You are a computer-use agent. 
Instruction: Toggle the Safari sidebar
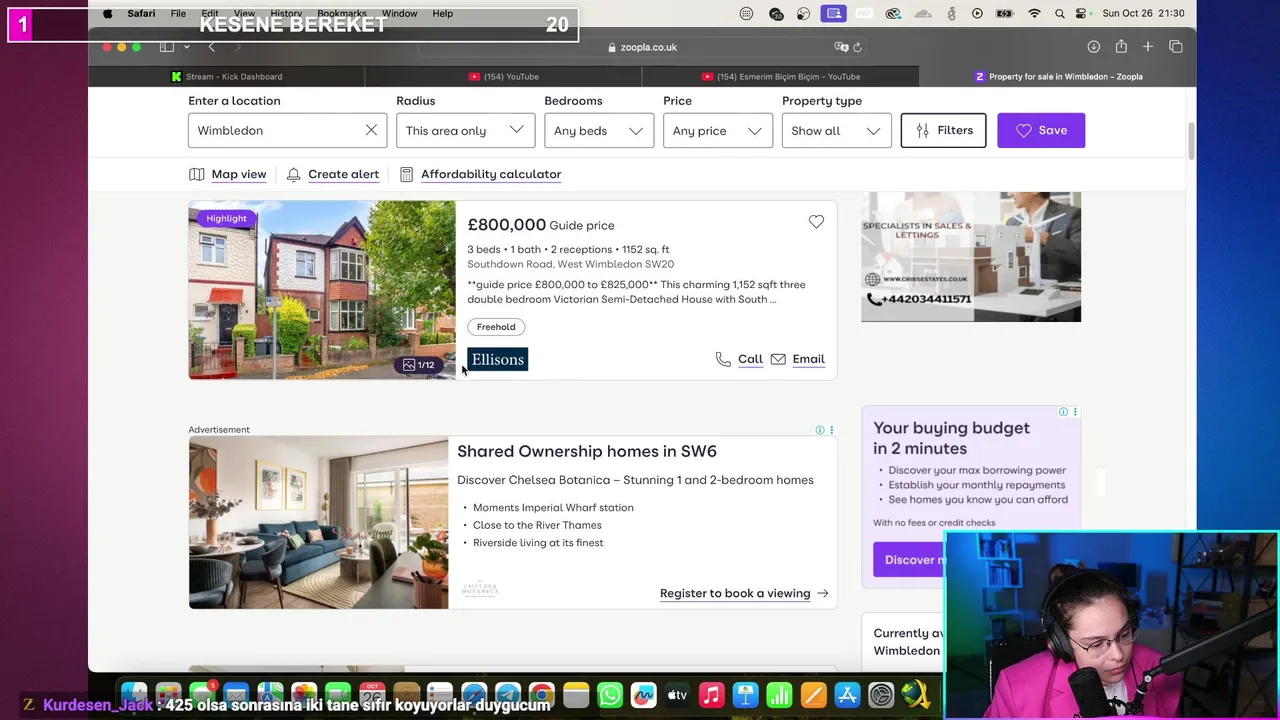pos(167,47)
